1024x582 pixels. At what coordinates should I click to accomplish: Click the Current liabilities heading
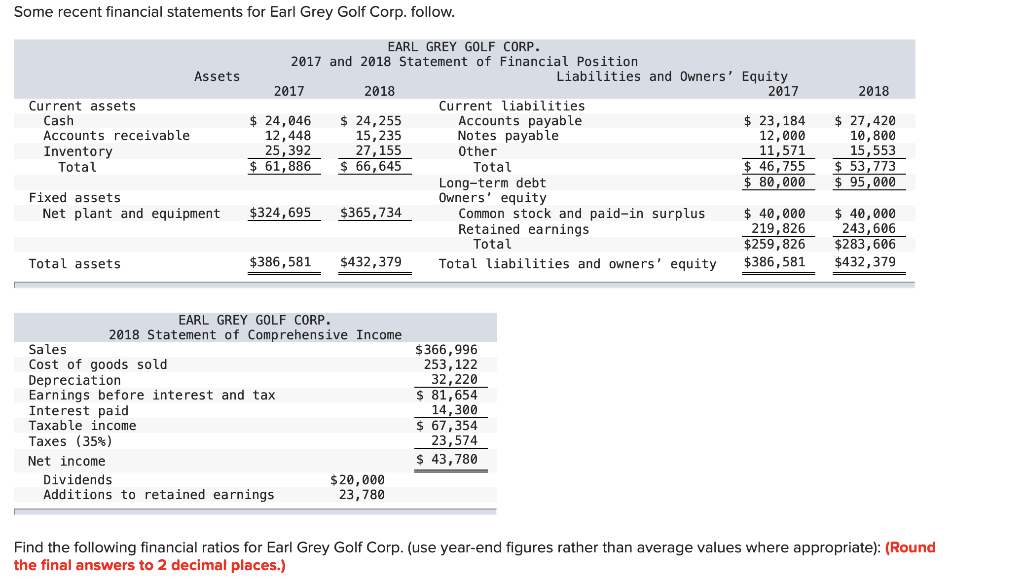[x=511, y=106]
